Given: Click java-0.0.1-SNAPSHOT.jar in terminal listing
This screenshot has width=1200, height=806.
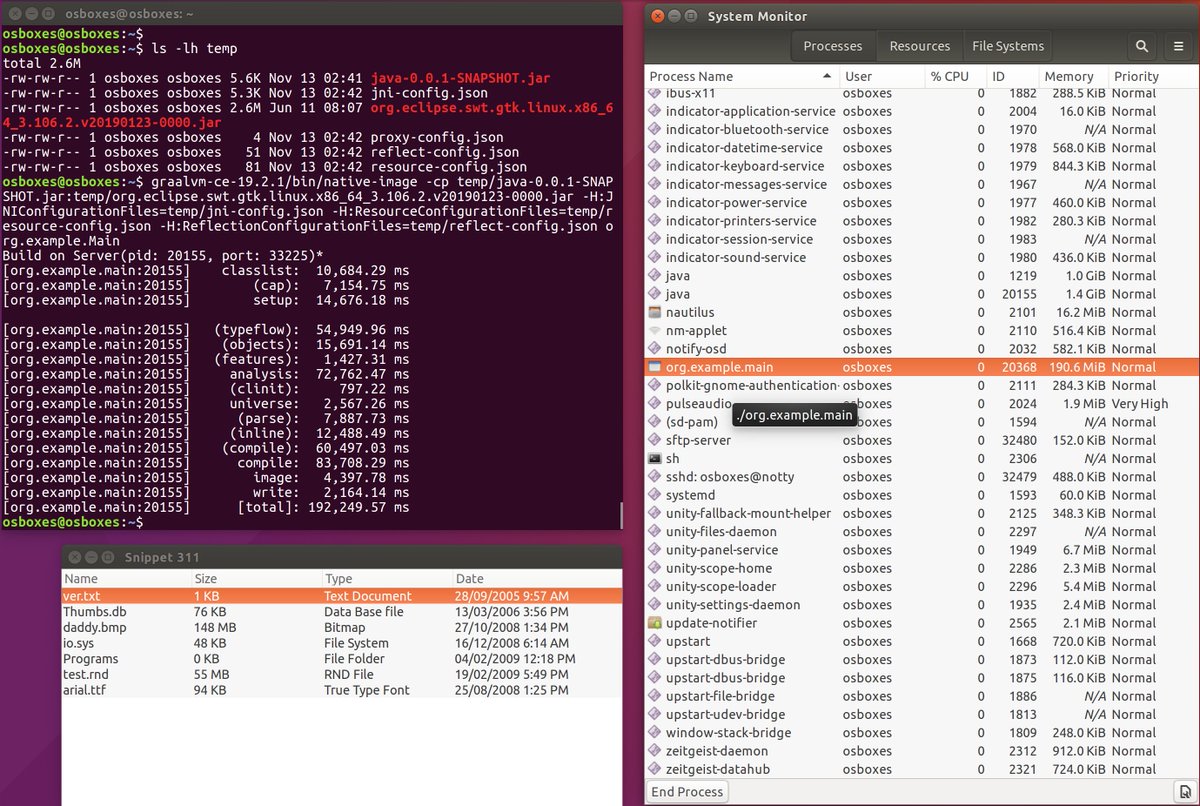Looking at the screenshot, I should pyautogui.click(x=460, y=78).
